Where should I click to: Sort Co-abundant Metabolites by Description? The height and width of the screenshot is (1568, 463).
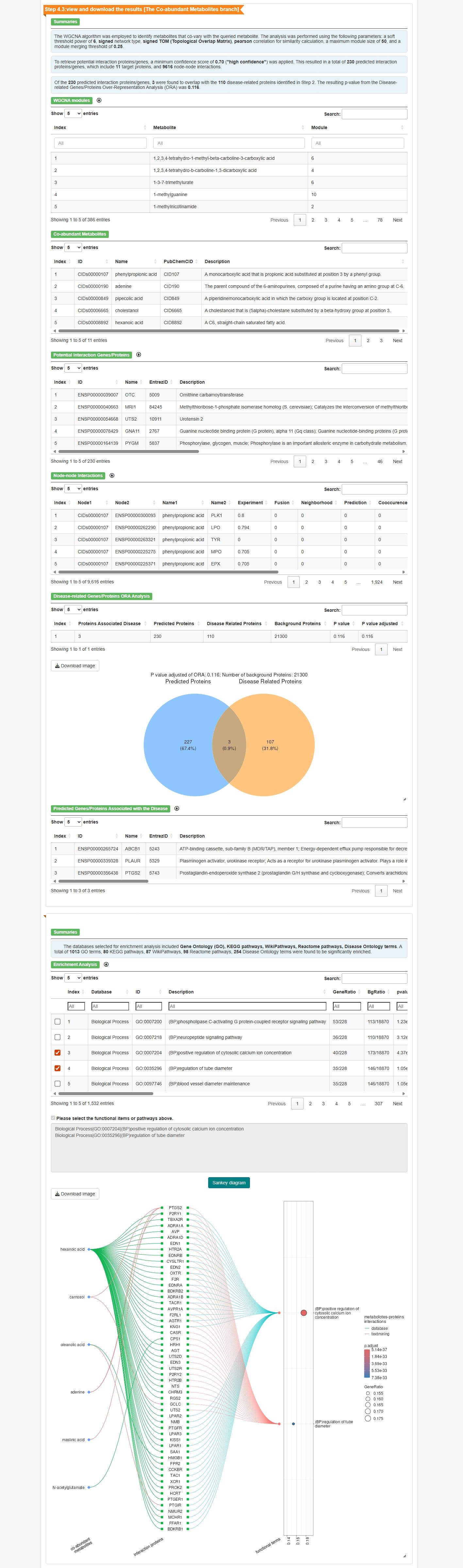click(x=304, y=261)
